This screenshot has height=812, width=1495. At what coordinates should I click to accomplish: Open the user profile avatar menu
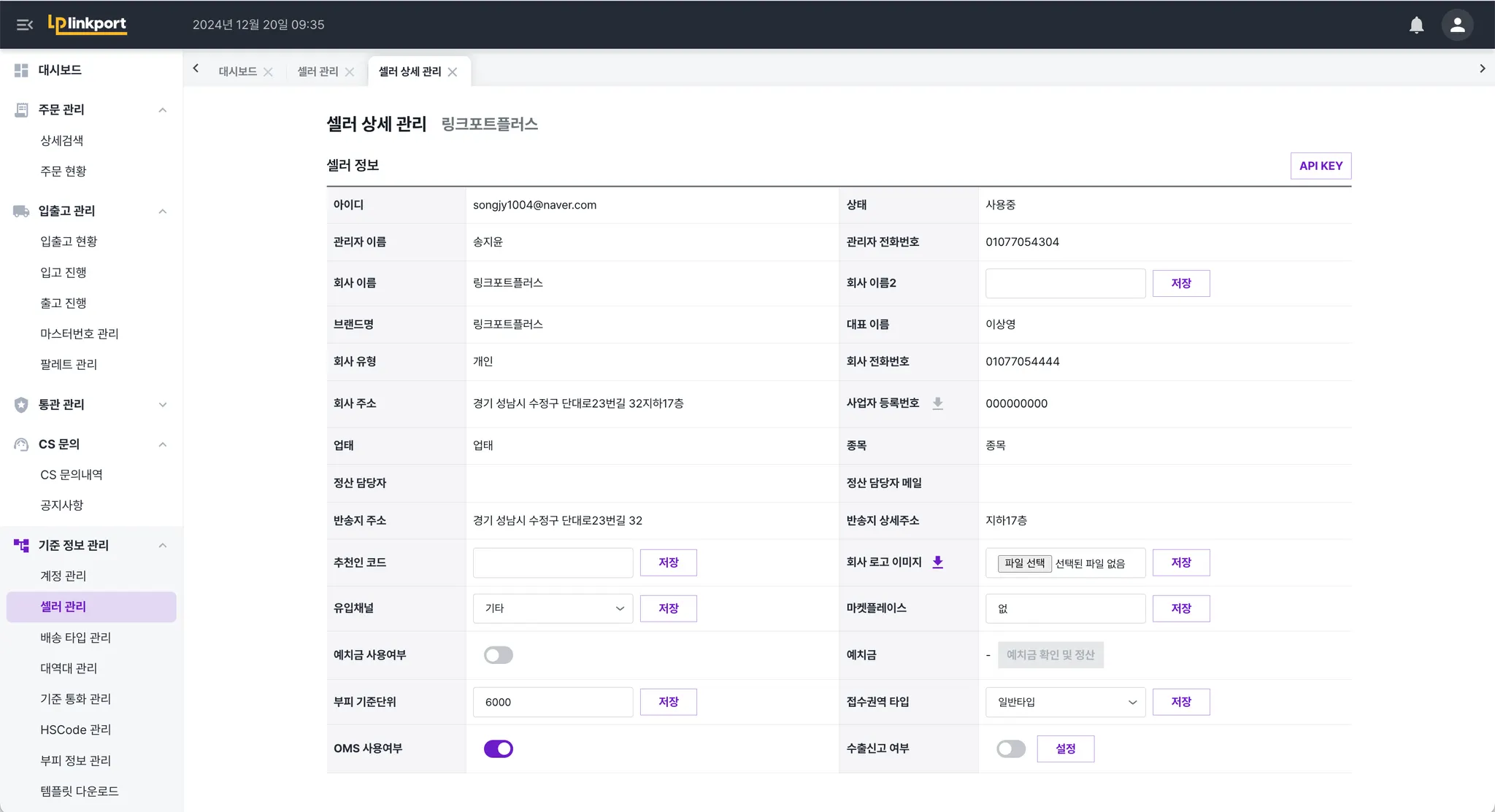[1457, 25]
